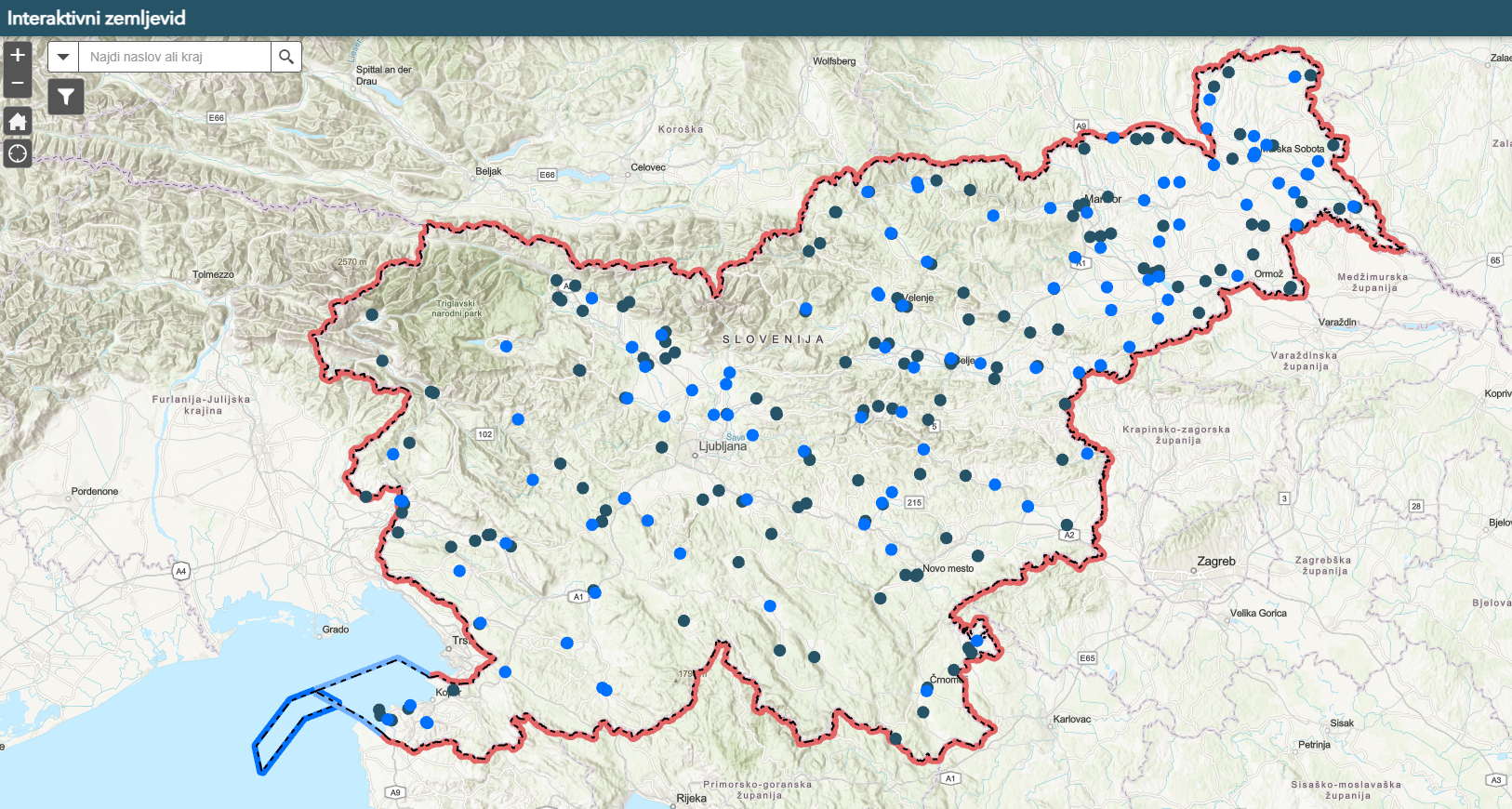Zoom out of the map

18,84
